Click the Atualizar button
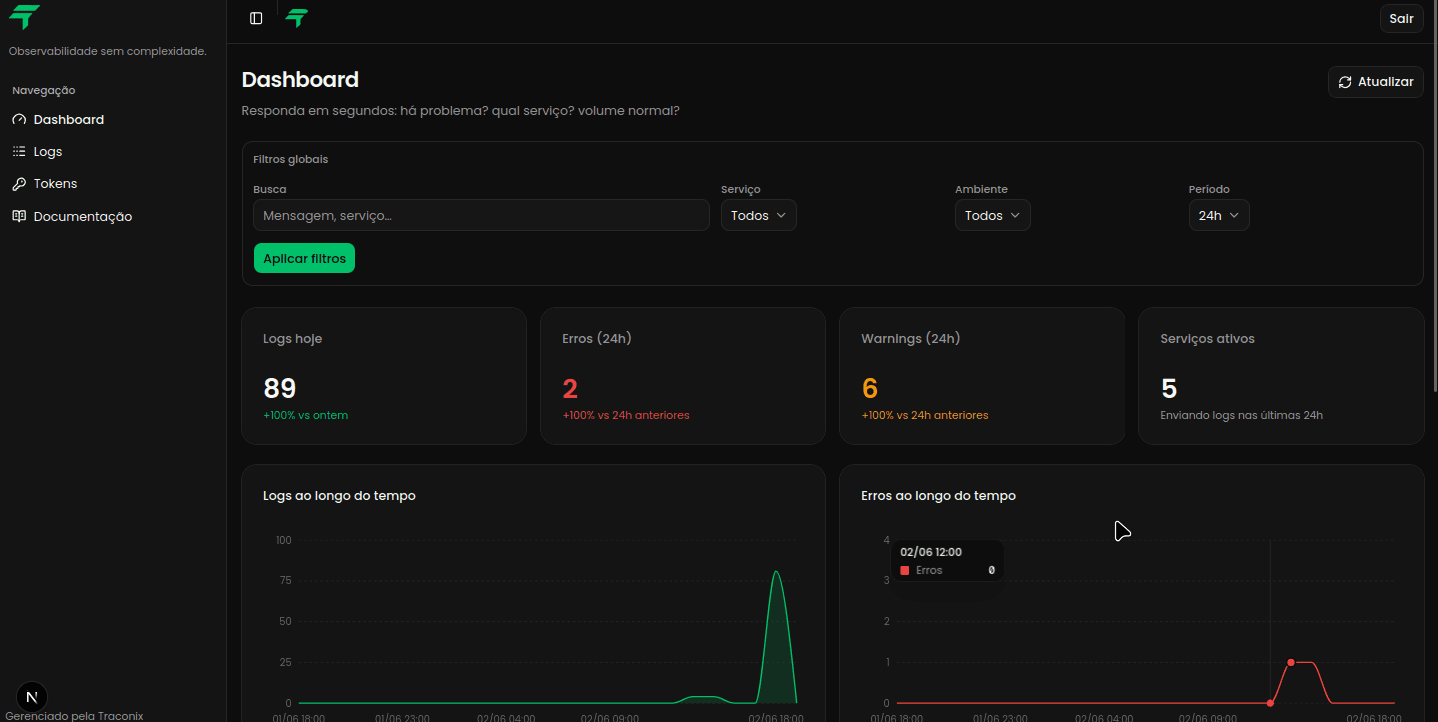Viewport: 1438px width, 722px height. pos(1375,82)
